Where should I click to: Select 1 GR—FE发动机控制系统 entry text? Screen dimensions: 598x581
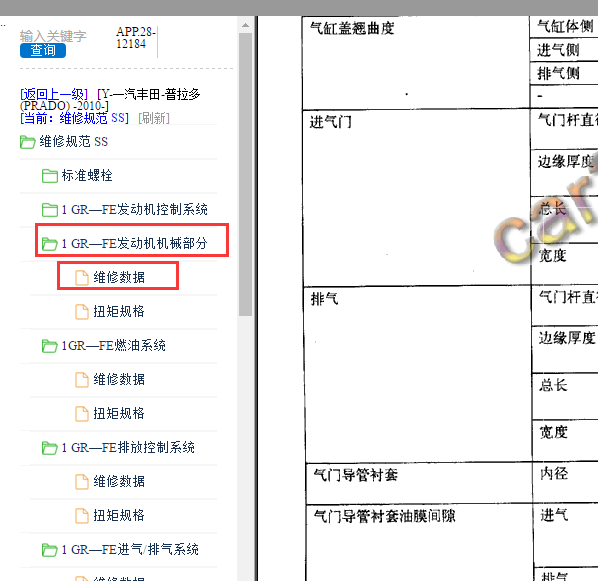135,209
